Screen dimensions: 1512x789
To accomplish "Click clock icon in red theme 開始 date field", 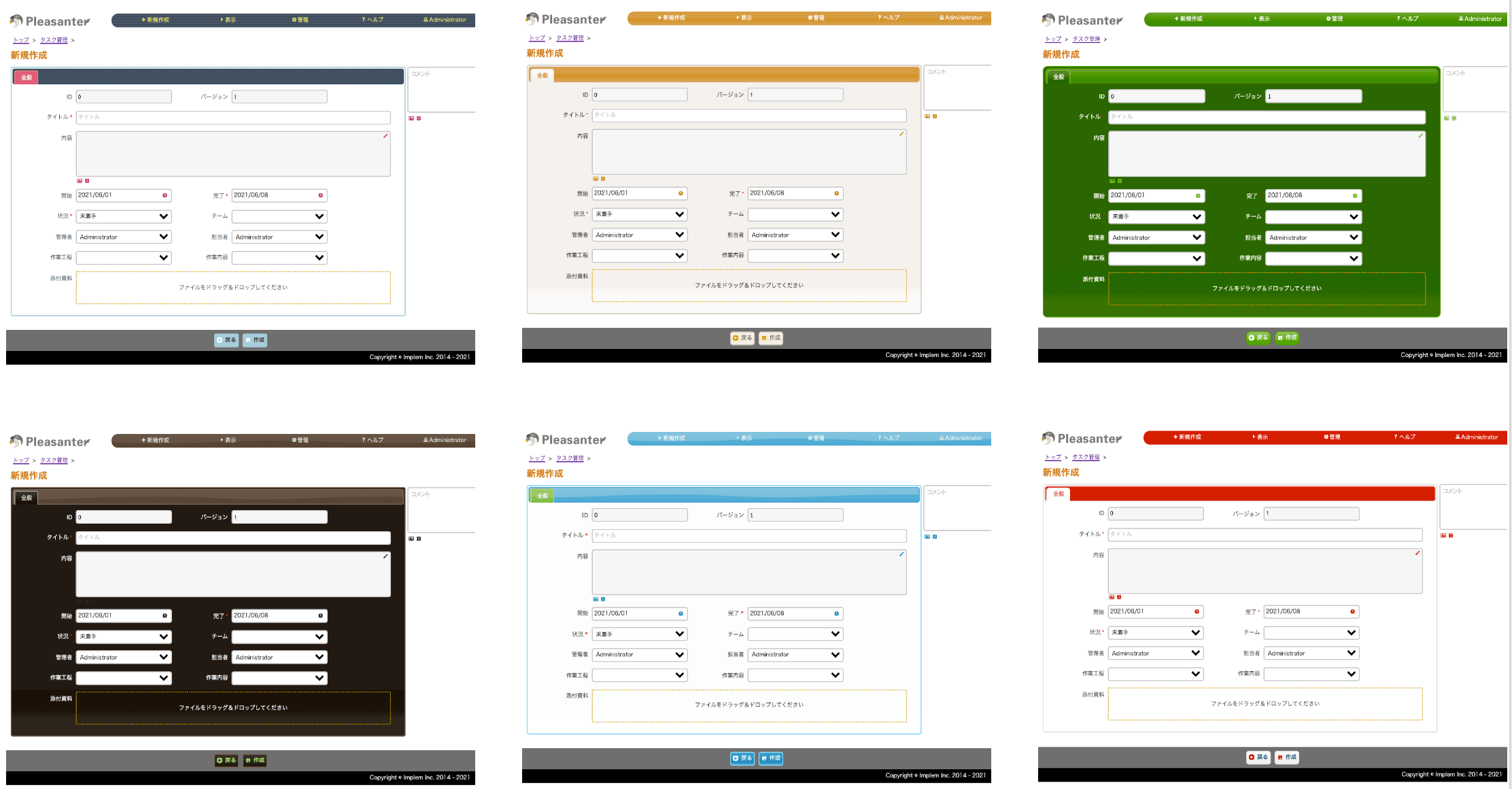I will (1197, 611).
